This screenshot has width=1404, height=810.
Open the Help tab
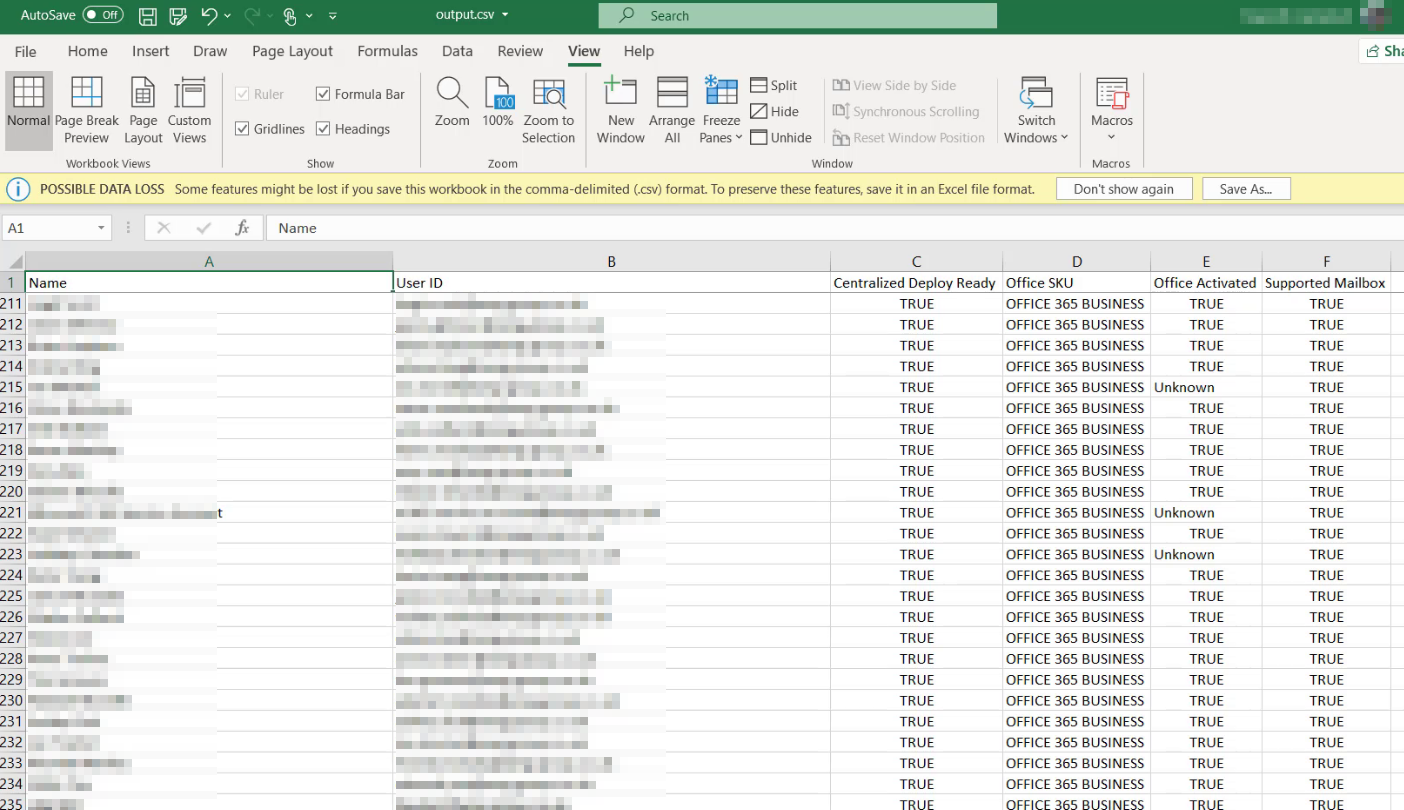point(638,51)
